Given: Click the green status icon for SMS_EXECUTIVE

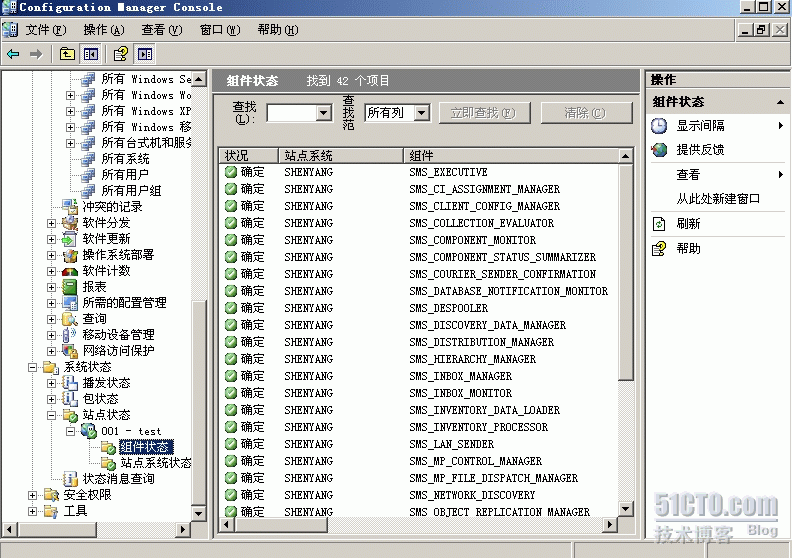Looking at the screenshot, I should coord(231,172).
